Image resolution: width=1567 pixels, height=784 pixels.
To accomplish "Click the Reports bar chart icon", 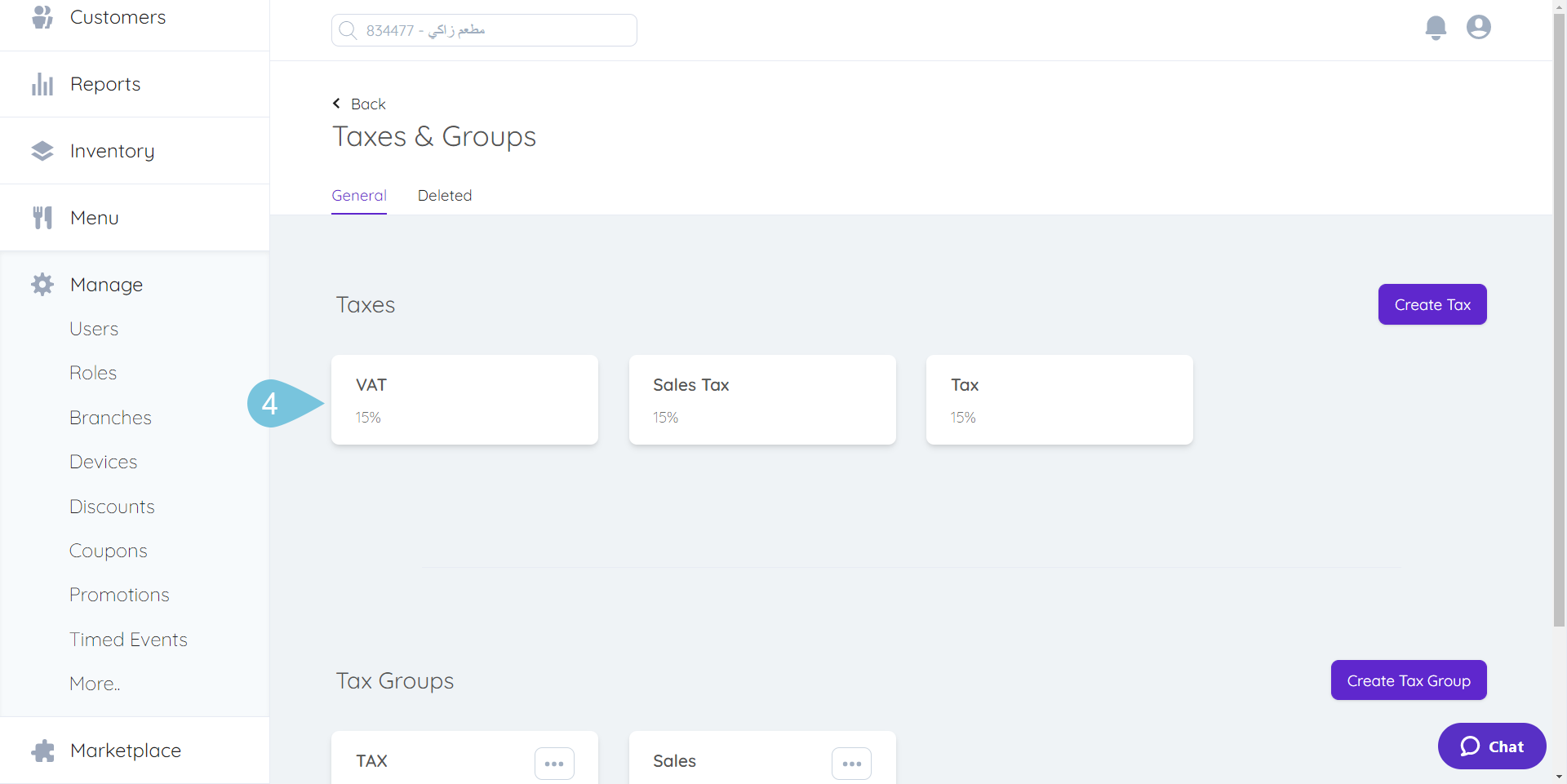I will coord(42,84).
